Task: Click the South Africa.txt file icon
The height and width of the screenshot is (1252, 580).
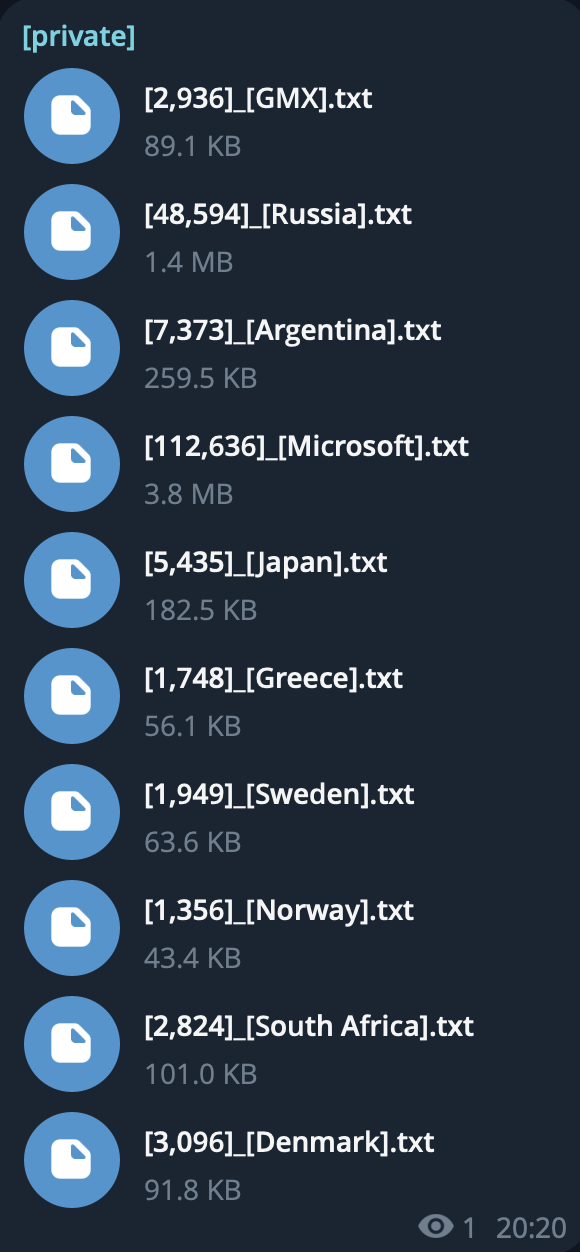Action: (x=72, y=1044)
